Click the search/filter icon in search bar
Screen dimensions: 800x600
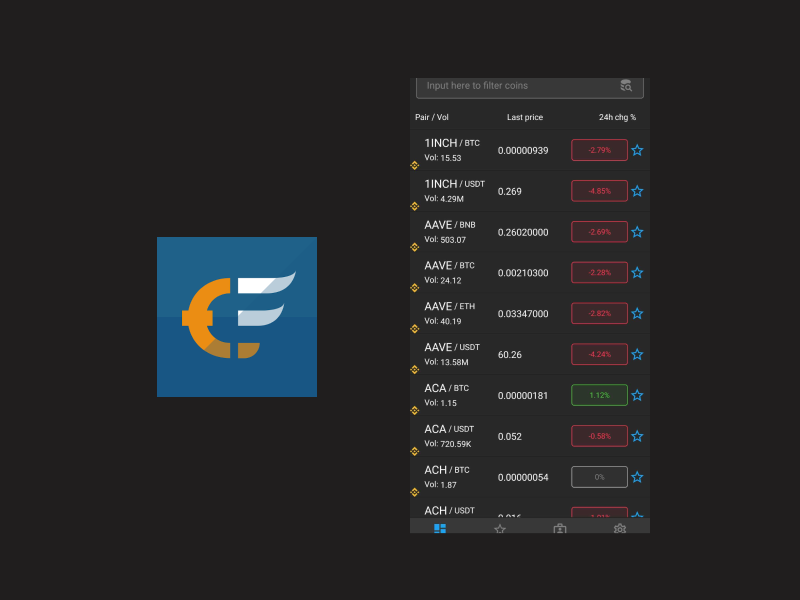coord(625,86)
